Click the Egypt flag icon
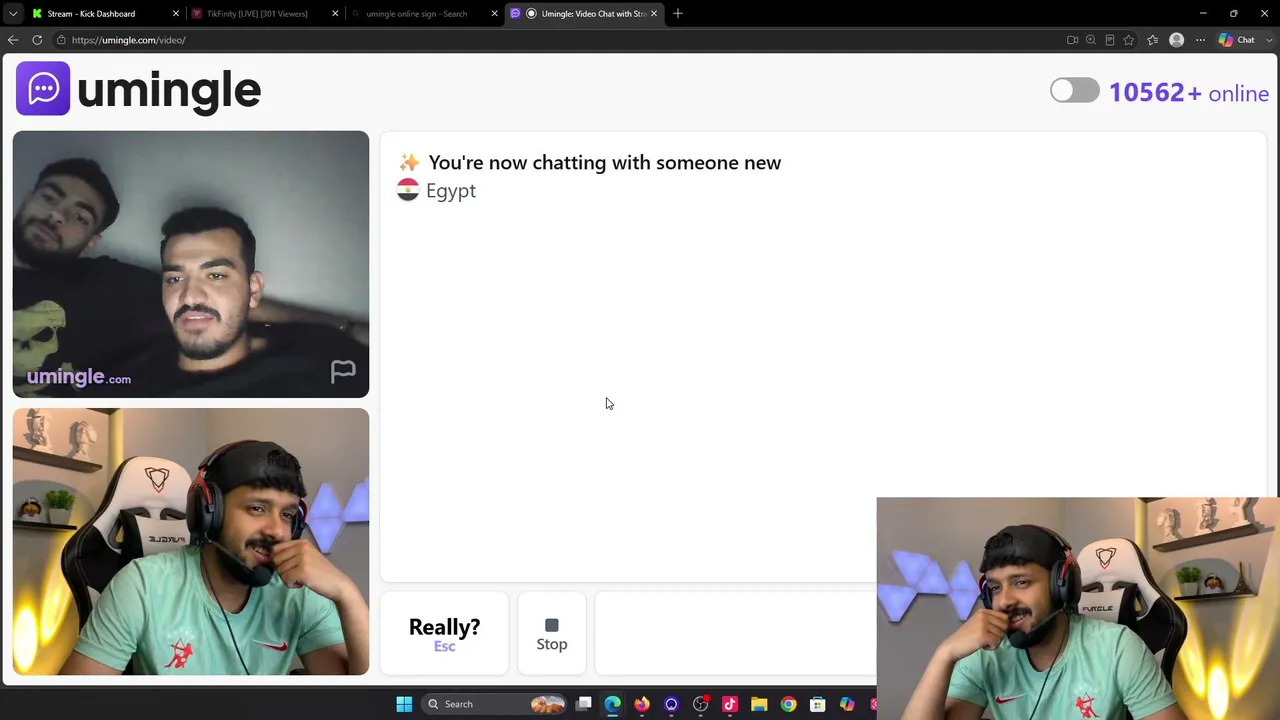The image size is (1280, 720). pyautogui.click(x=408, y=190)
